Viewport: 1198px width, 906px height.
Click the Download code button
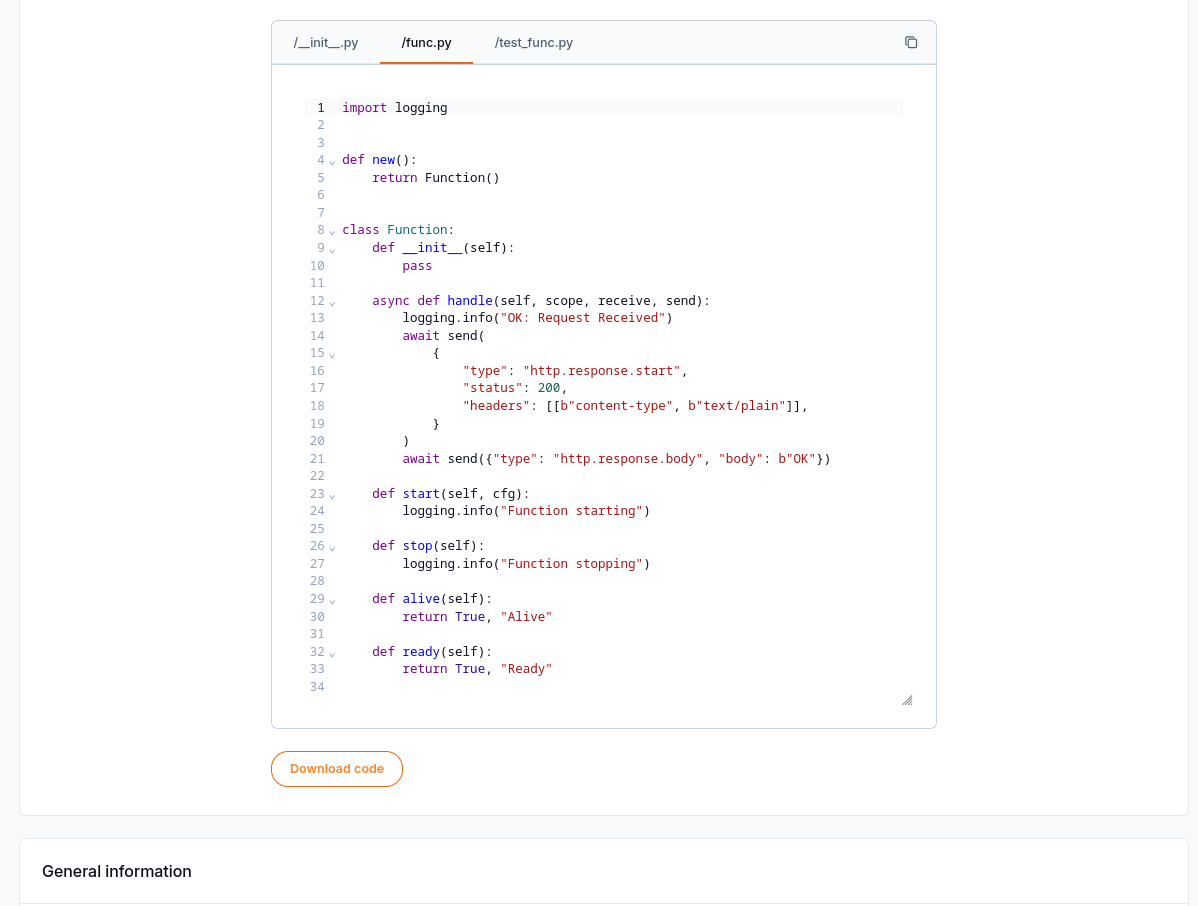[337, 768]
